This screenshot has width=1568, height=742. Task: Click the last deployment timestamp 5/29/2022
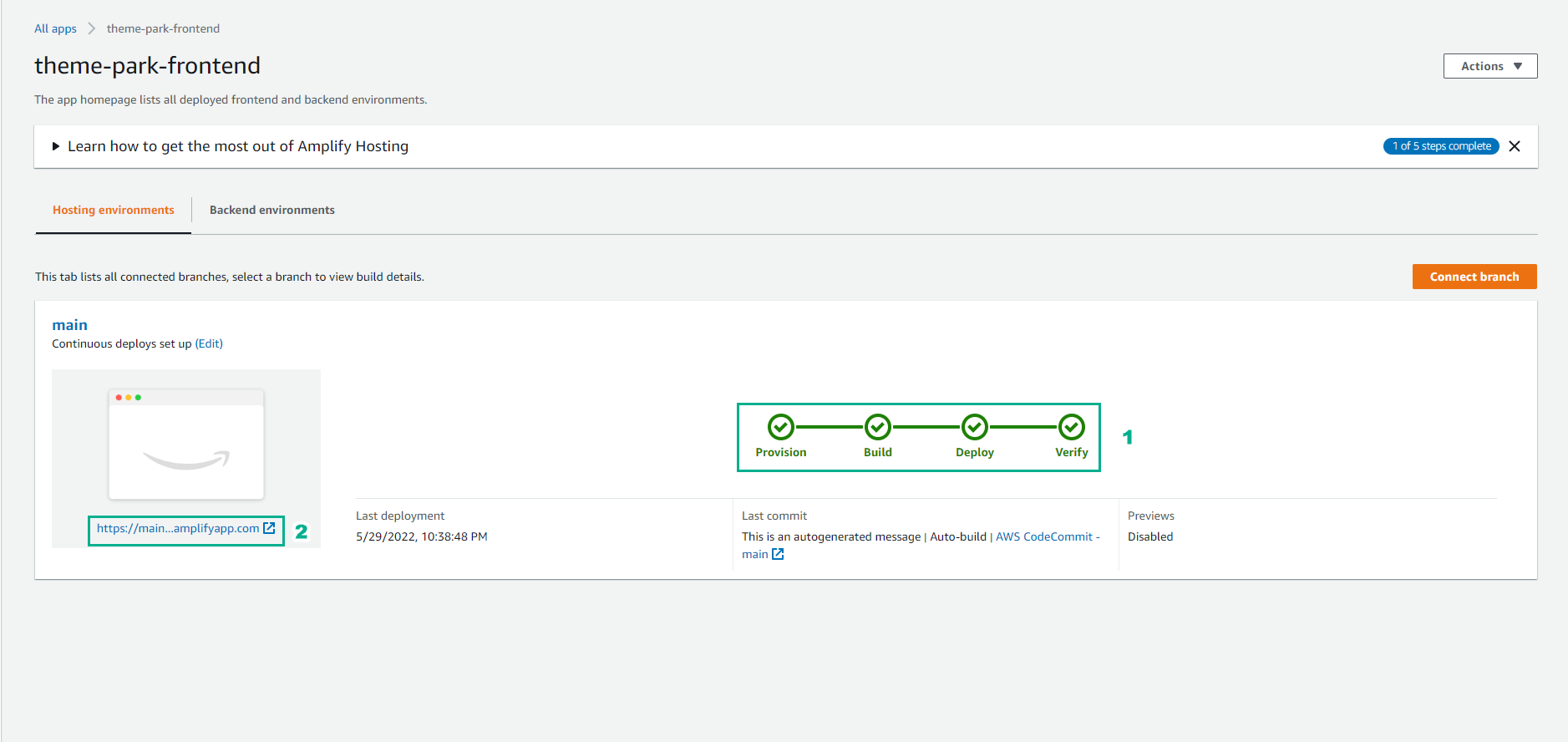[422, 536]
